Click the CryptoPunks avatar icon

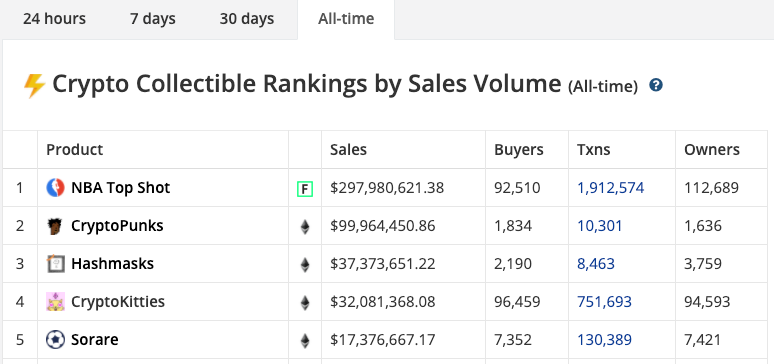(55, 226)
